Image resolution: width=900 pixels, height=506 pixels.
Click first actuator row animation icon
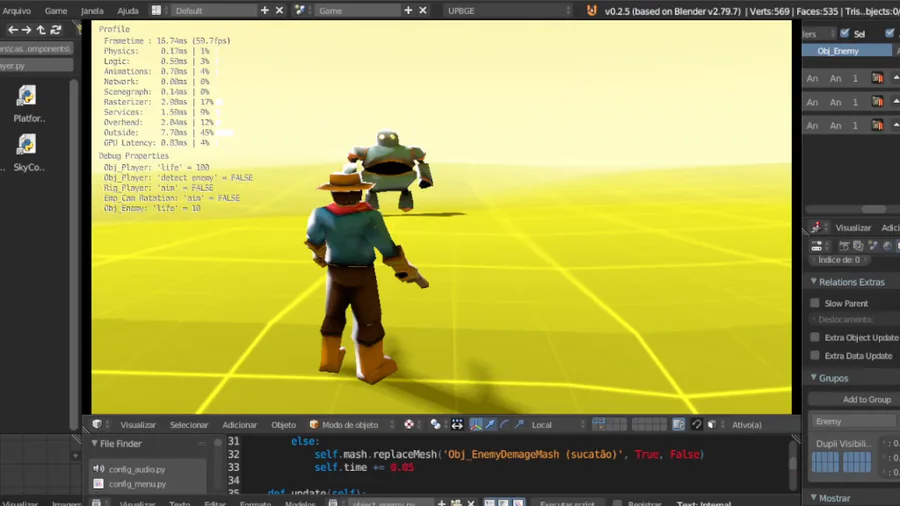(877, 78)
